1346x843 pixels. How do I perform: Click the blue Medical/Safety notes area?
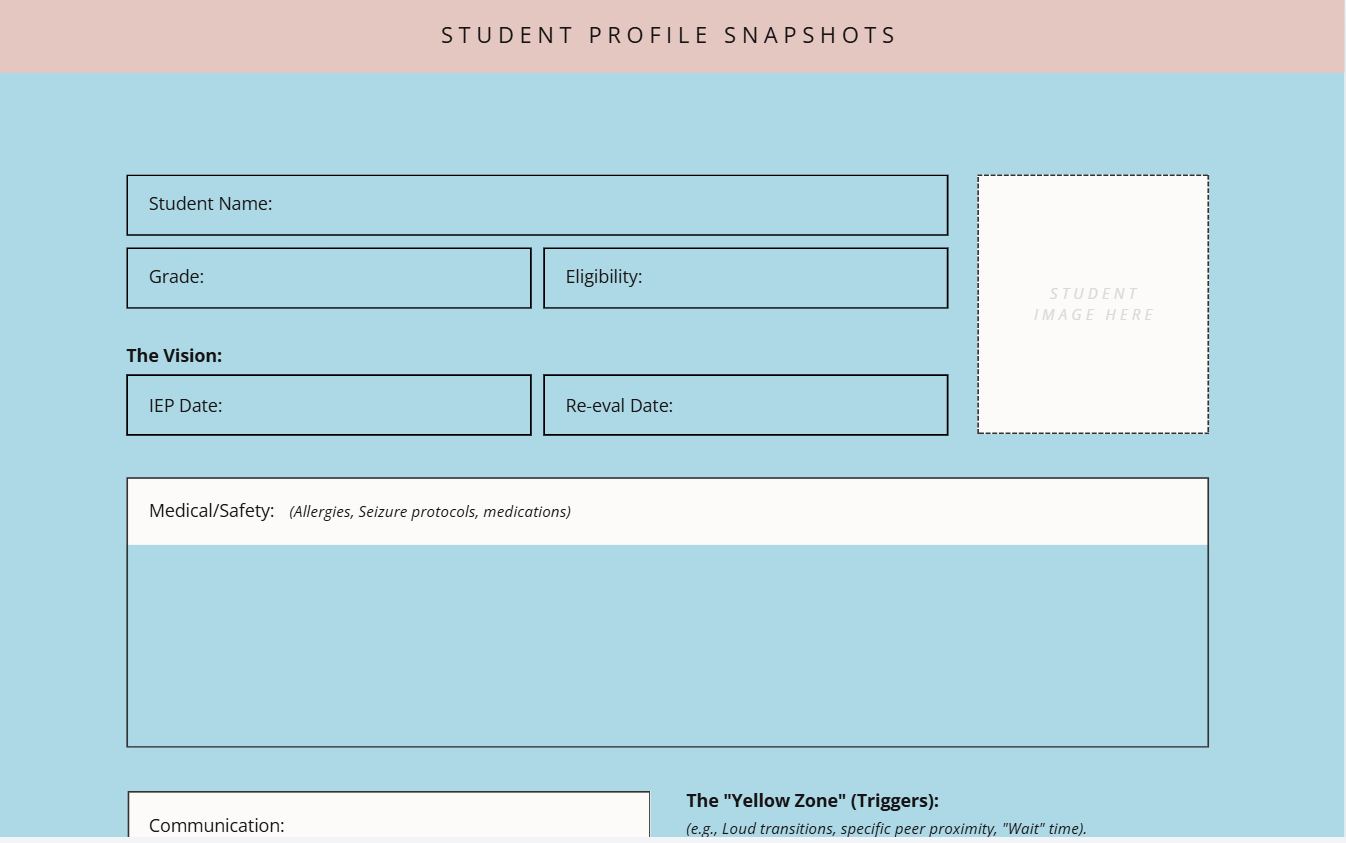(667, 645)
